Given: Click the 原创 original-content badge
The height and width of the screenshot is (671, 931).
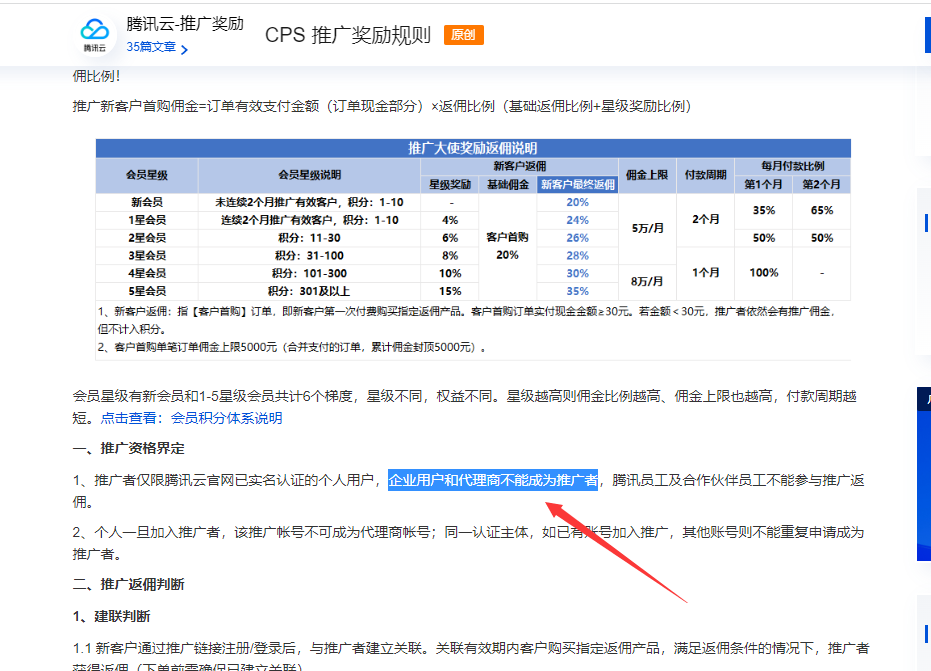Looking at the screenshot, I should pyautogui.click(x=463, y=34).
